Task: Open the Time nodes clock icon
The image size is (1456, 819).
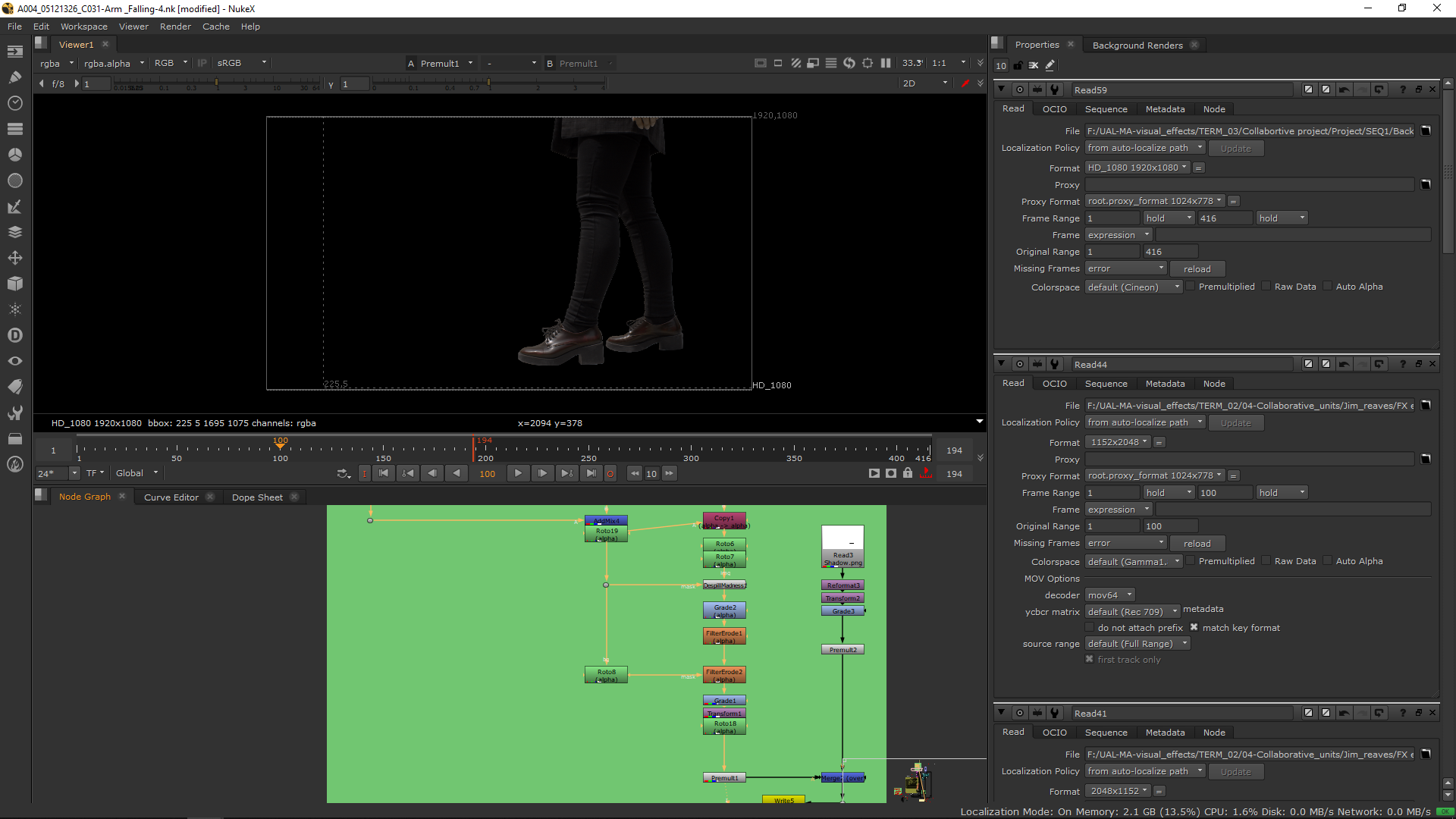Action: click(x=14, y=103)
